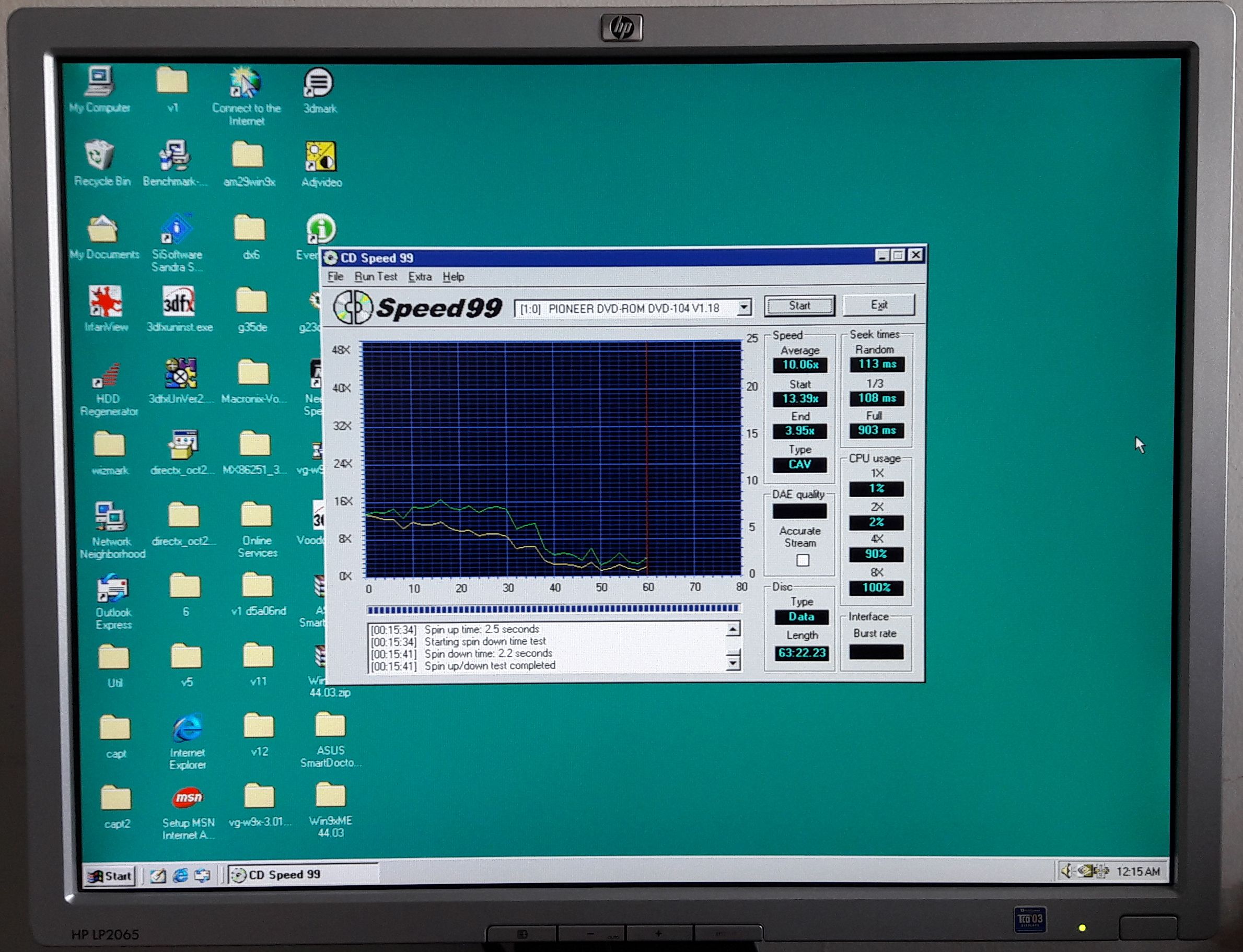Open the Extra menu

coord(420,277)
